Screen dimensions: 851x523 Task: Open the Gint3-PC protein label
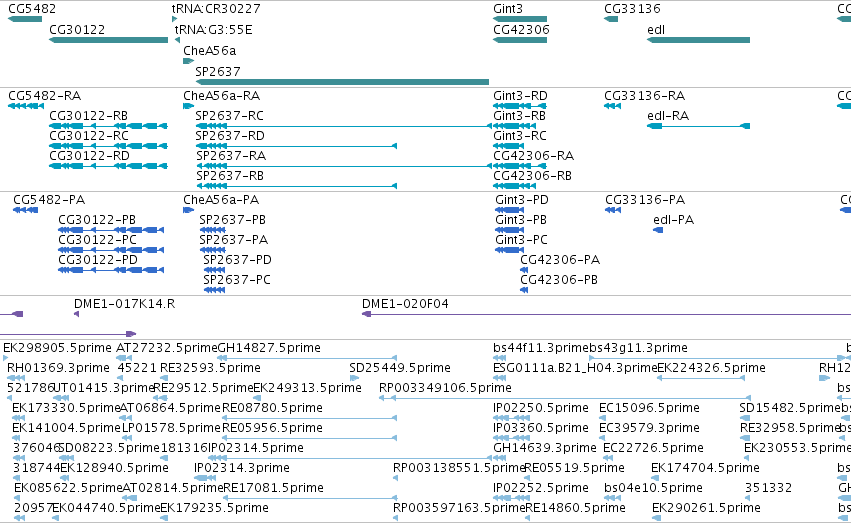click(521, 240)
